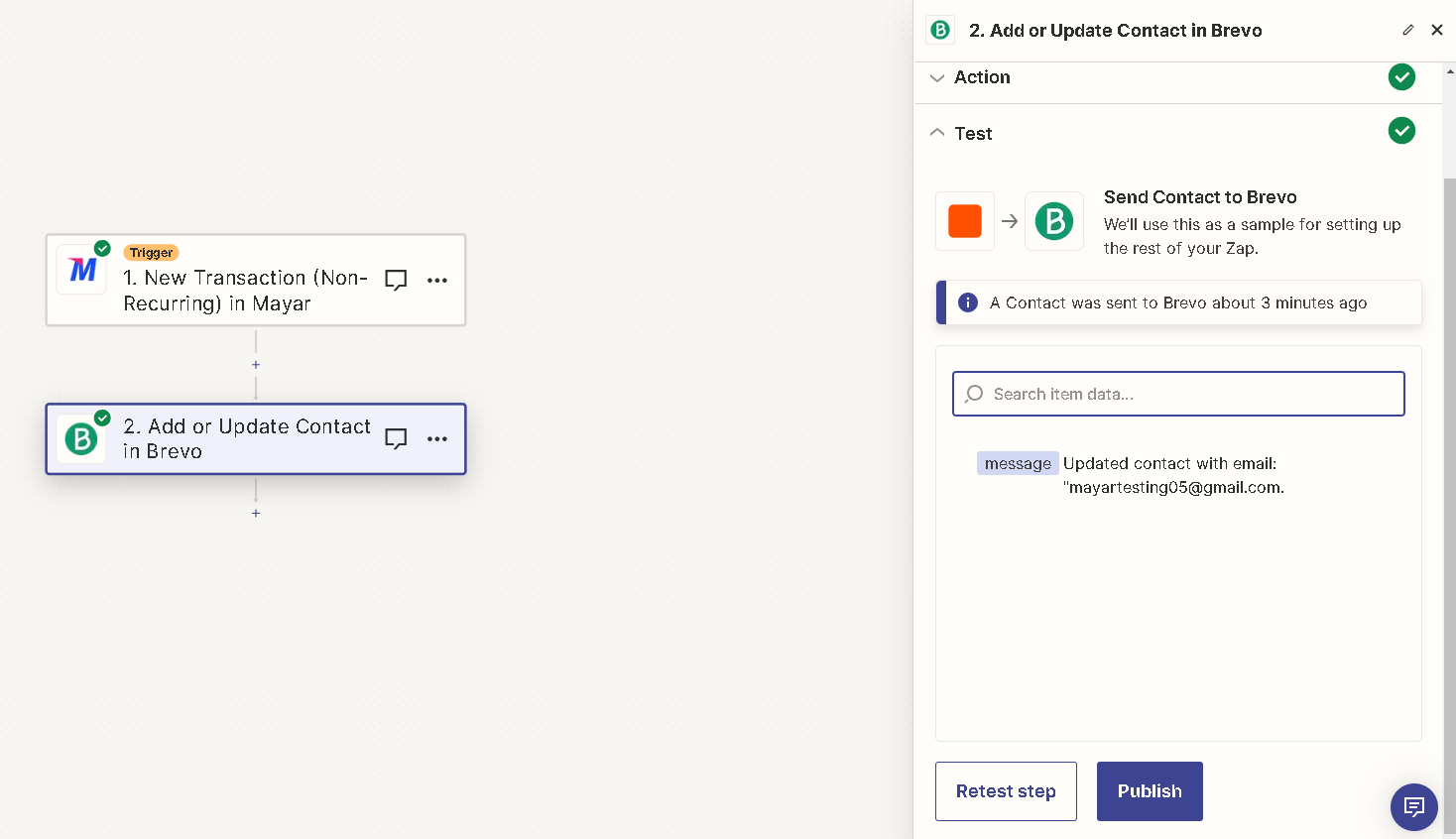
Task: Click the Retest step button
Action: [1006, 791]
